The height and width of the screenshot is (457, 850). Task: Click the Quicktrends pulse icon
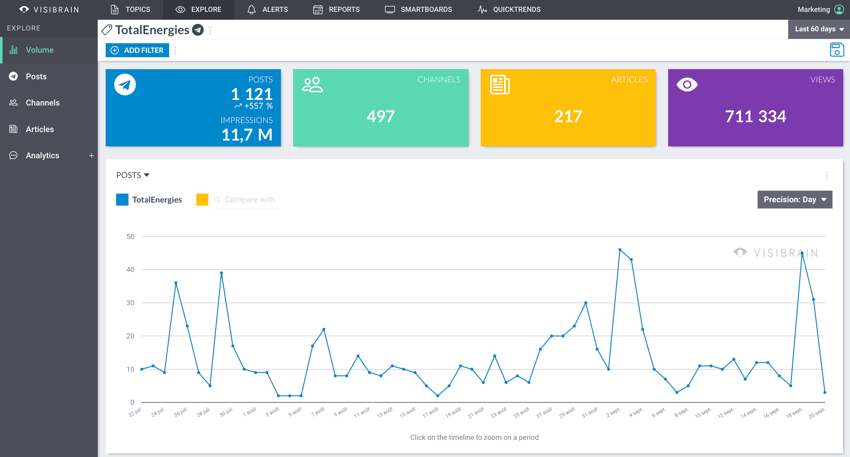click(x=482, y=10)
